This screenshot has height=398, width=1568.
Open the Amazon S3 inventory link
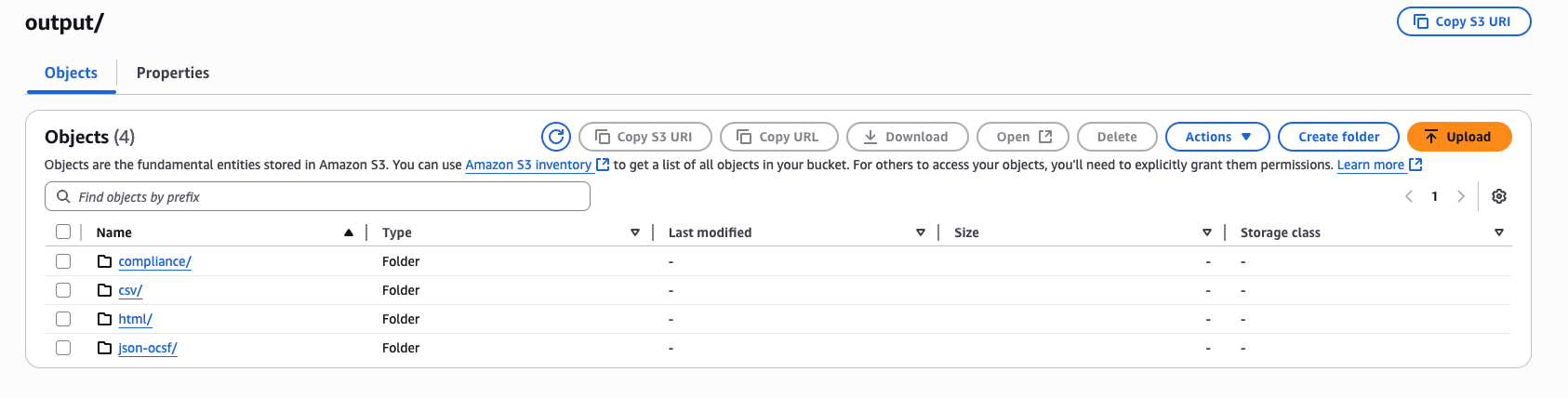click(x=528, y=165)
